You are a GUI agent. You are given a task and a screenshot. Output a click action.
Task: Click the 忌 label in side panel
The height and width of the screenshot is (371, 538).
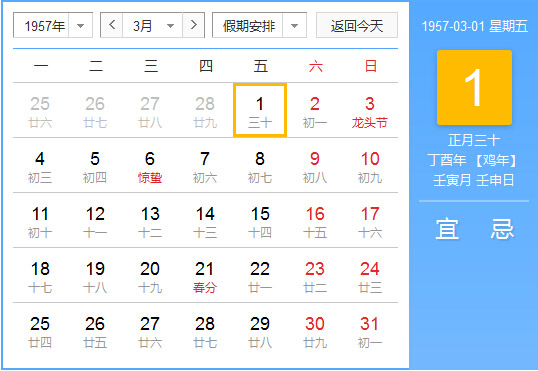click(502, 229)
